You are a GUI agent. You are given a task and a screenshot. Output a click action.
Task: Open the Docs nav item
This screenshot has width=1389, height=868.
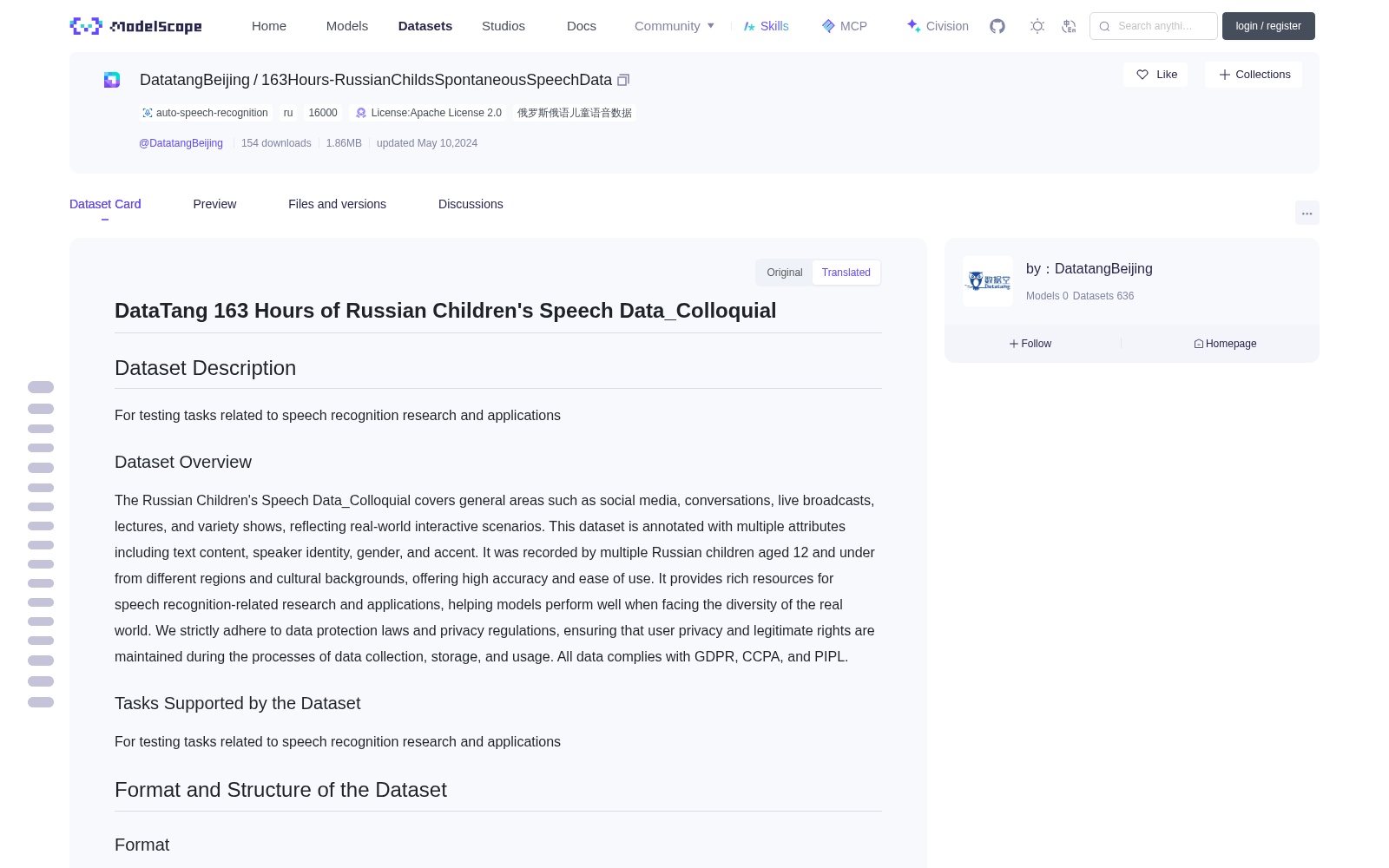click(582, 26)
